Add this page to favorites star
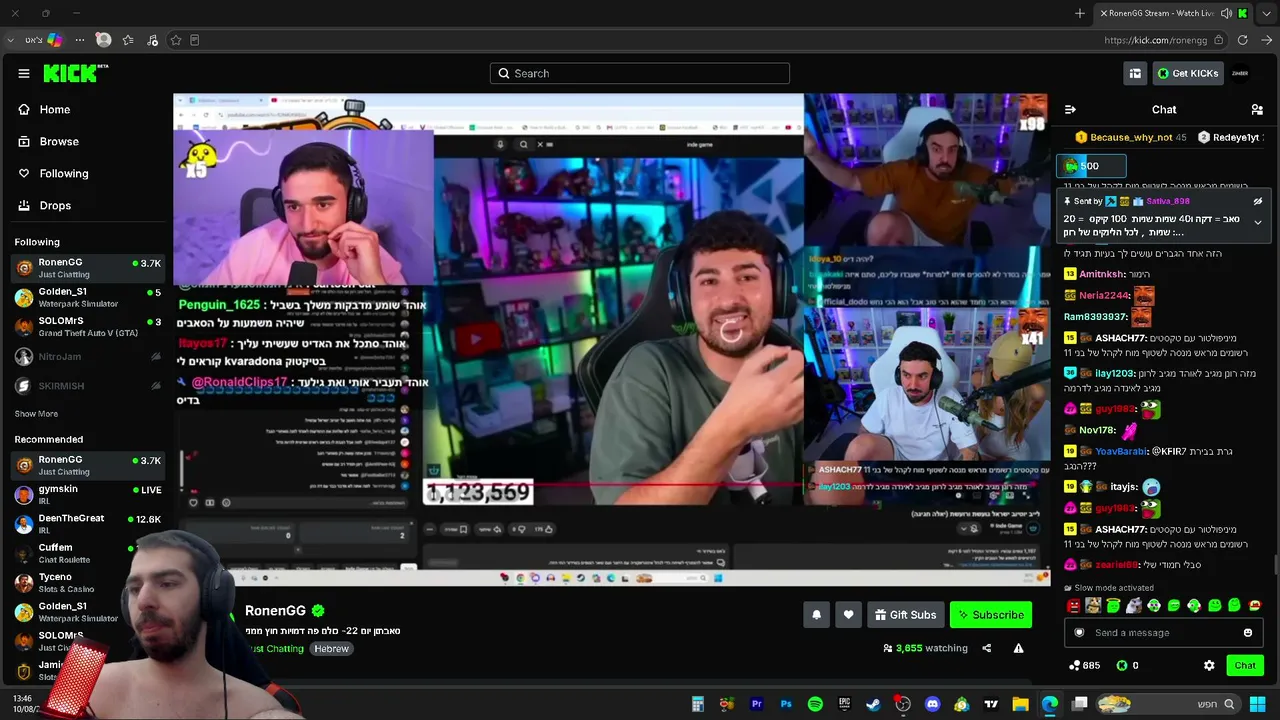This screenshot has width=1280, height=720. click(x=176, y=40)
